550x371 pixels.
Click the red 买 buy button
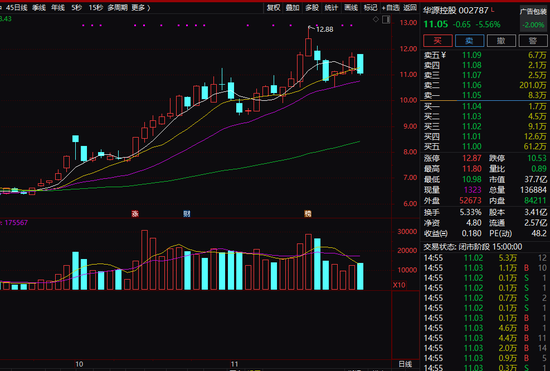(x=438, y=41)
